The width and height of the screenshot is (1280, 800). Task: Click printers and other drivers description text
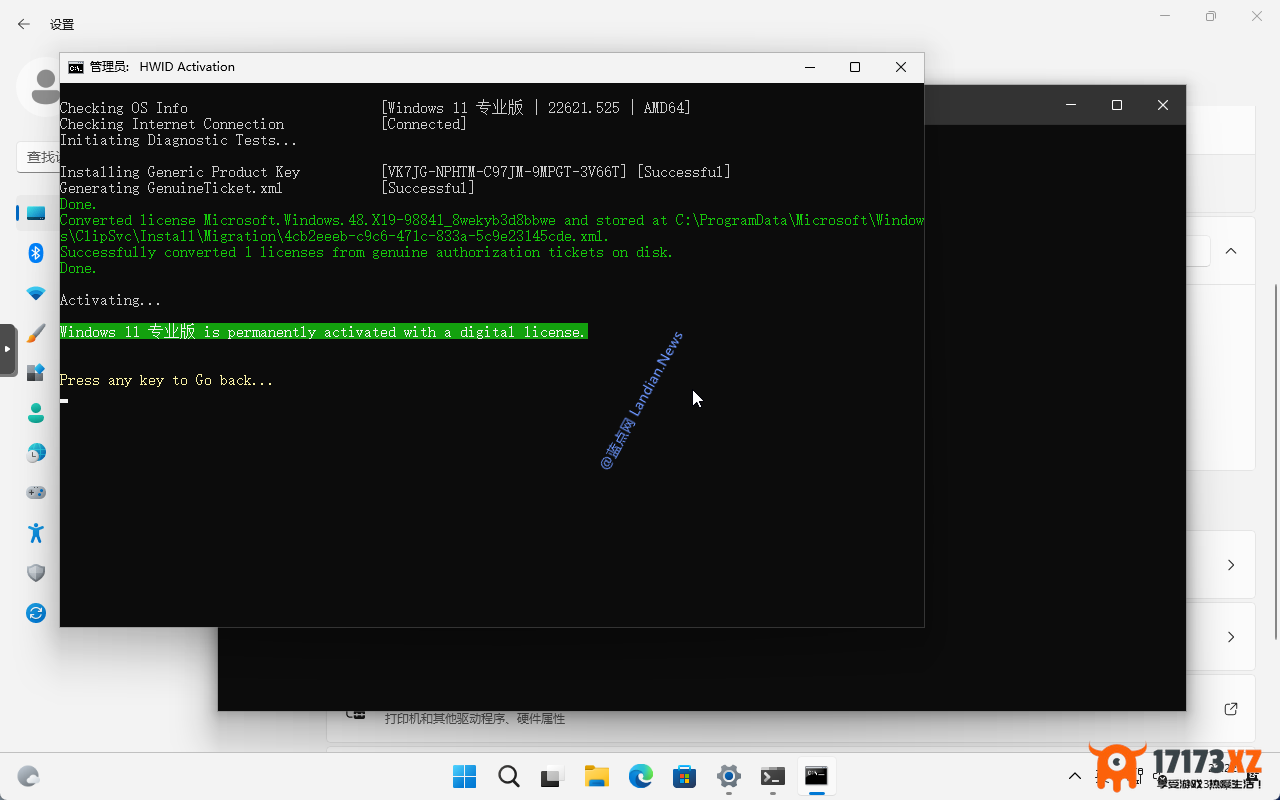[475, 718]
